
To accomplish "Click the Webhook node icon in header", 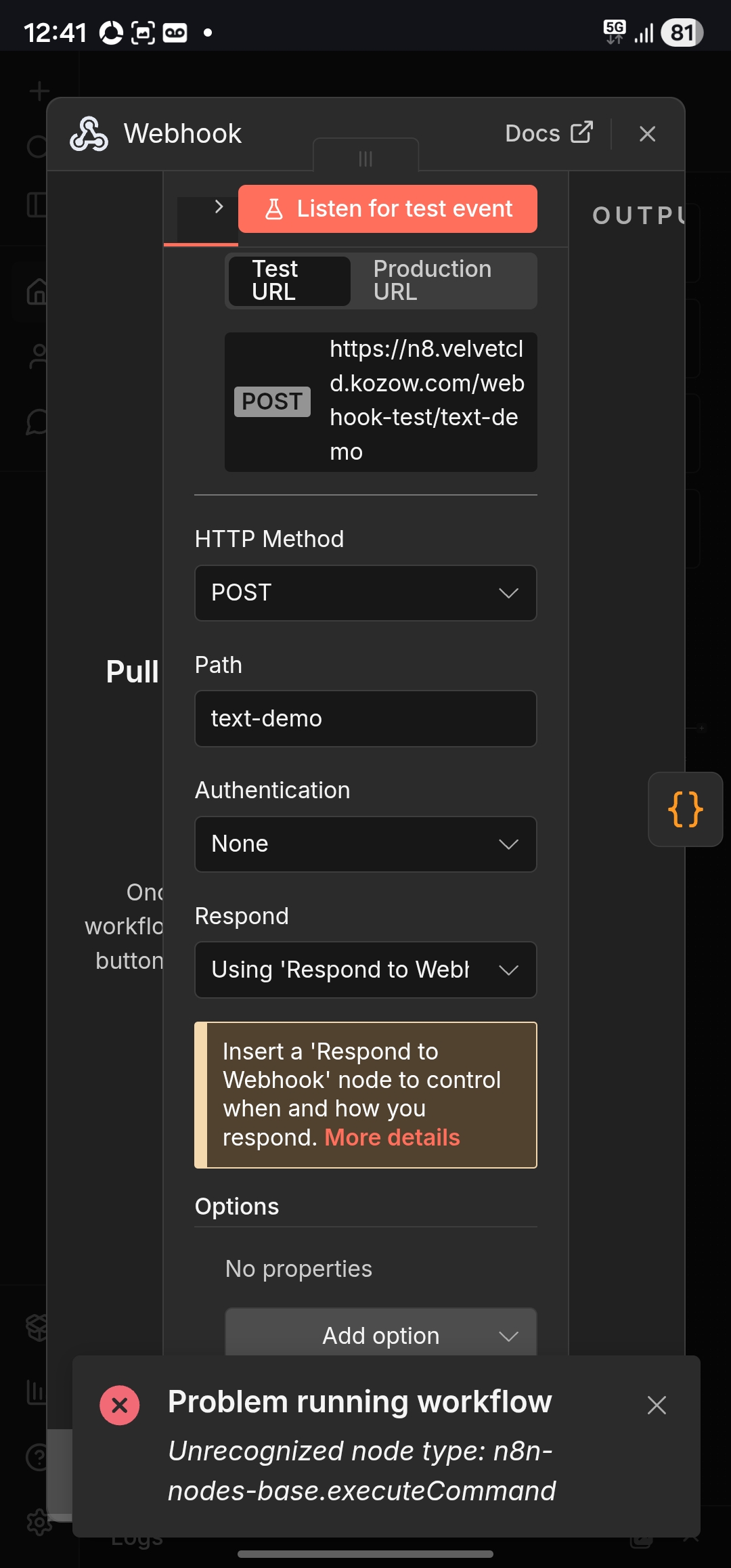I will (x=89, y=134).
